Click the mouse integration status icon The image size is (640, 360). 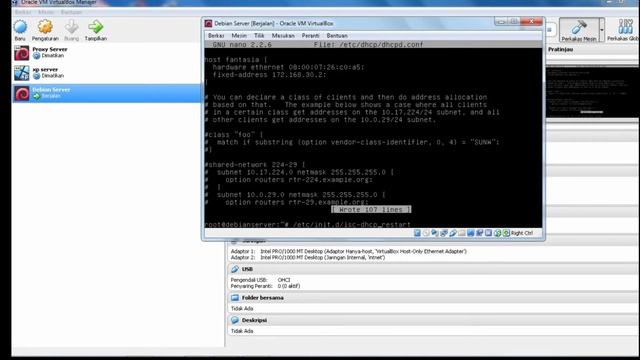(x=498, y=233)
